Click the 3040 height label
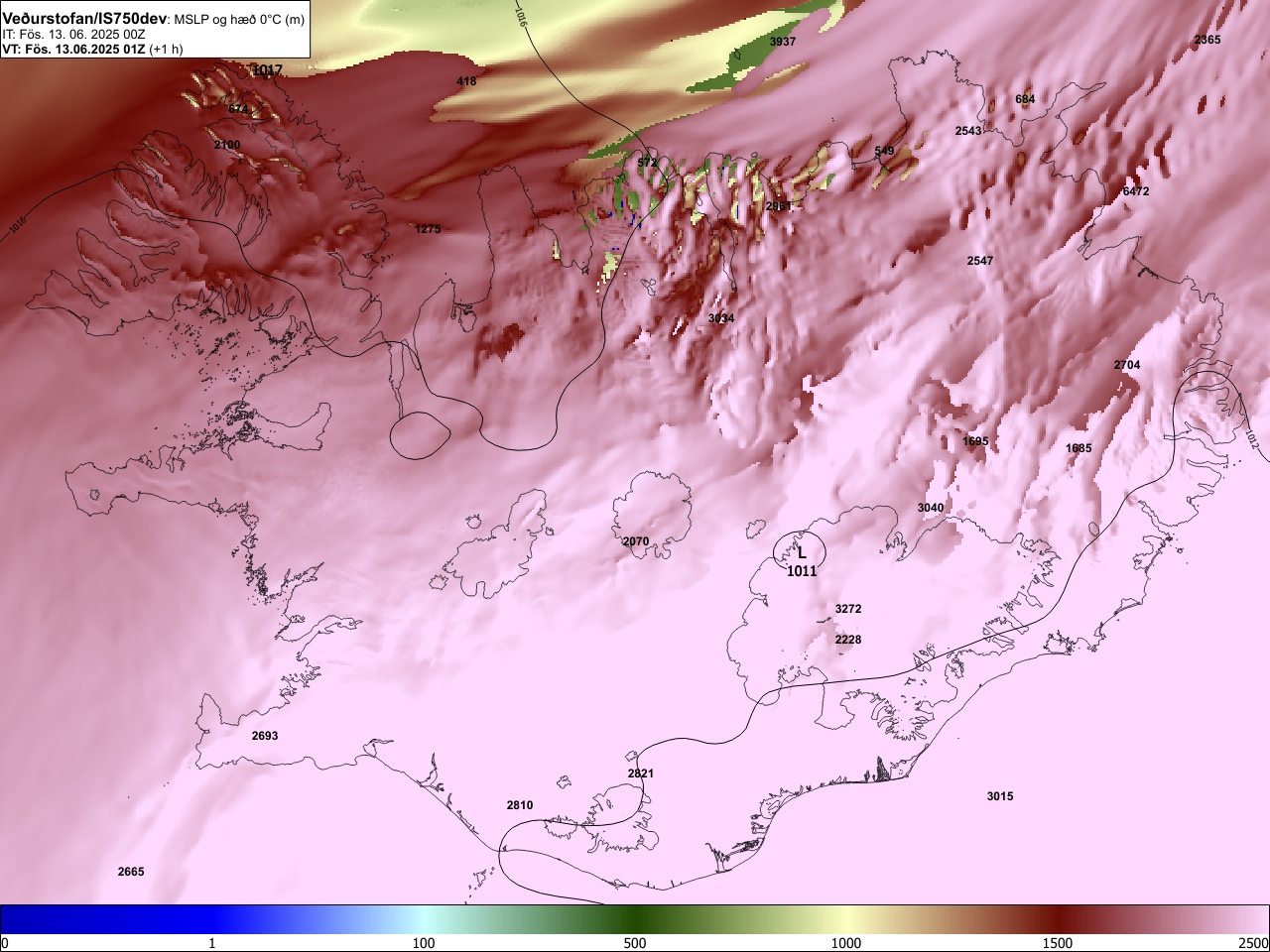Viewport: 1270px width, 952px height. [x=931, y=508]
